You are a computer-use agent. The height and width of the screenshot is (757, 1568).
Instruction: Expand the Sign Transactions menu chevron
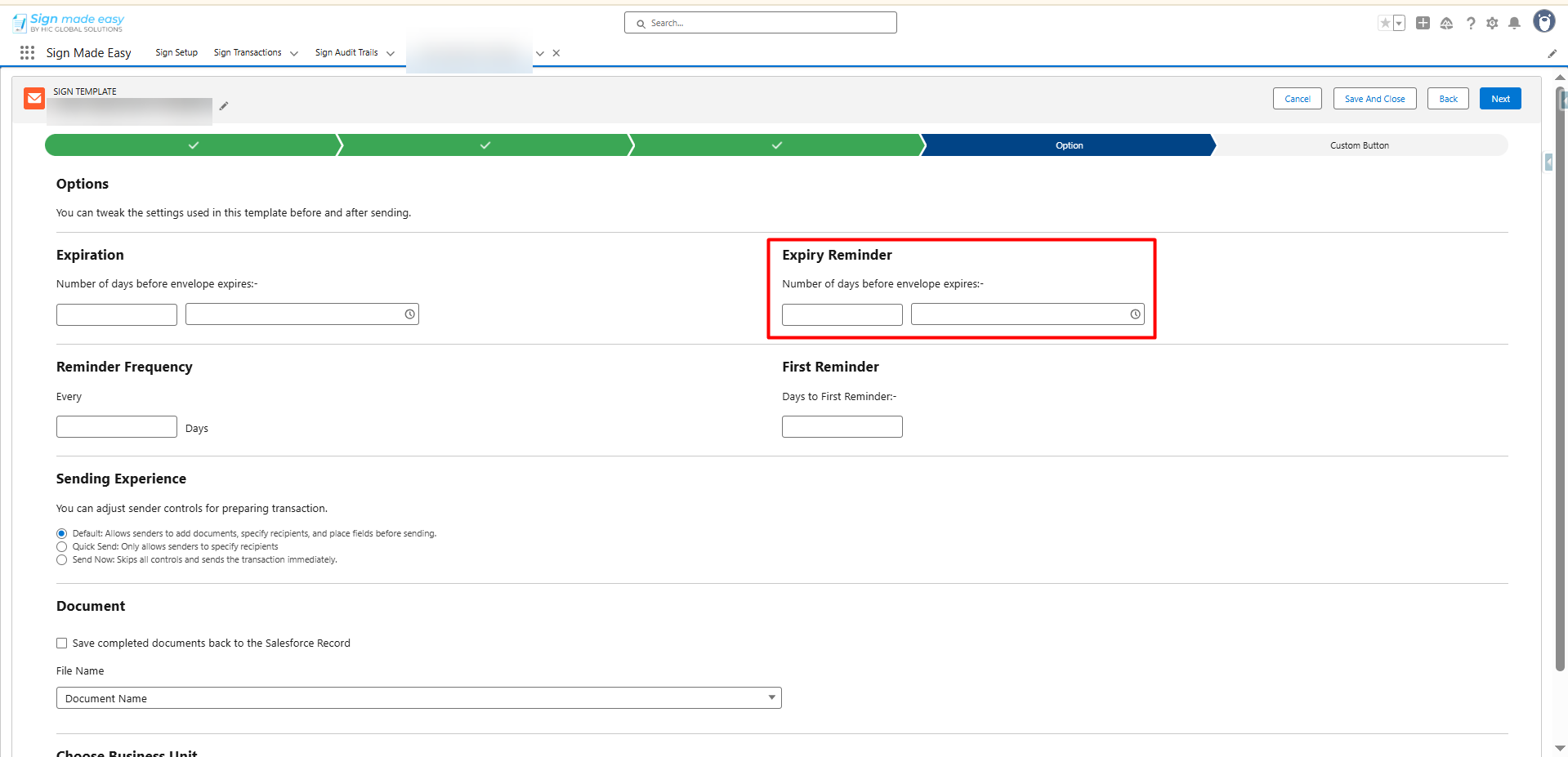pos(294,54)
